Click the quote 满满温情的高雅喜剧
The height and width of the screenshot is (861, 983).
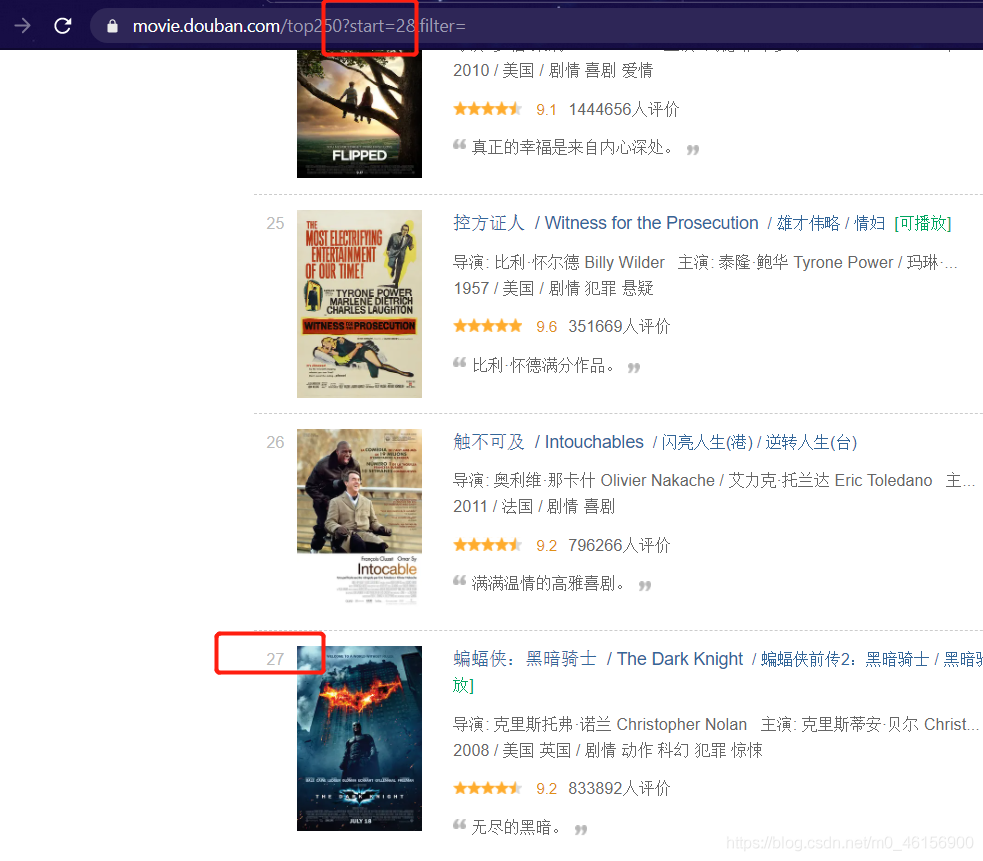click(x=549, y=583)
